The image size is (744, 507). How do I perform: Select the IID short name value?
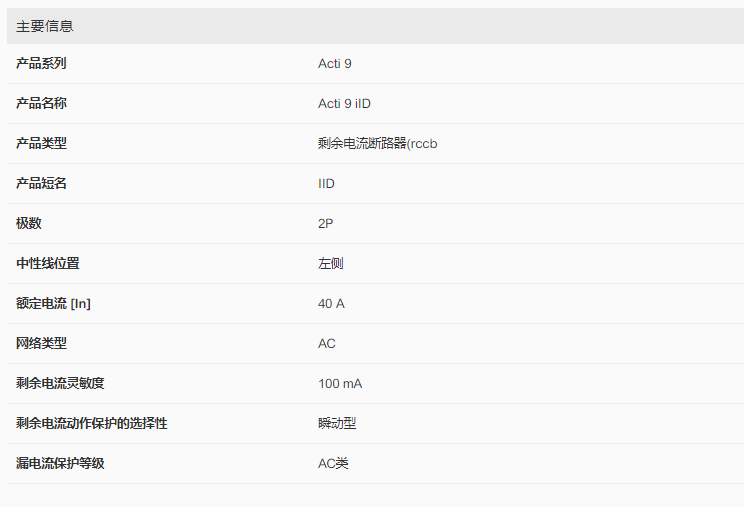326,184
